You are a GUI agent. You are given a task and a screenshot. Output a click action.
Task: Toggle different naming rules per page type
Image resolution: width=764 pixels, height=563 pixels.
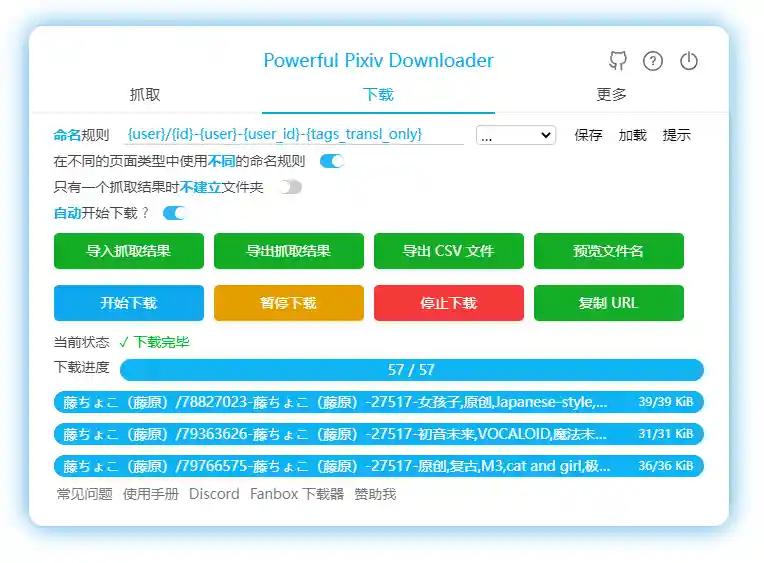(332, 161)
